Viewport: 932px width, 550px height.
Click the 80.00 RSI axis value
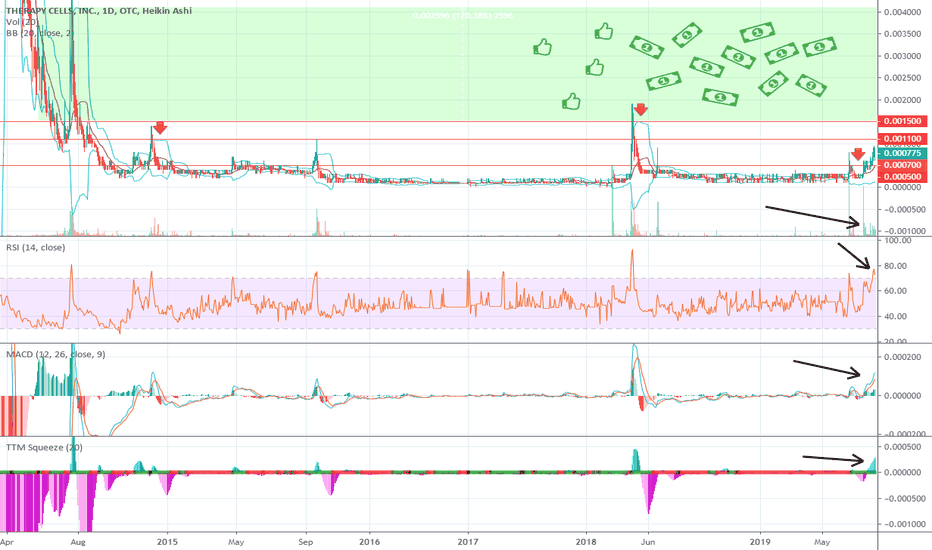coord(896,266)
